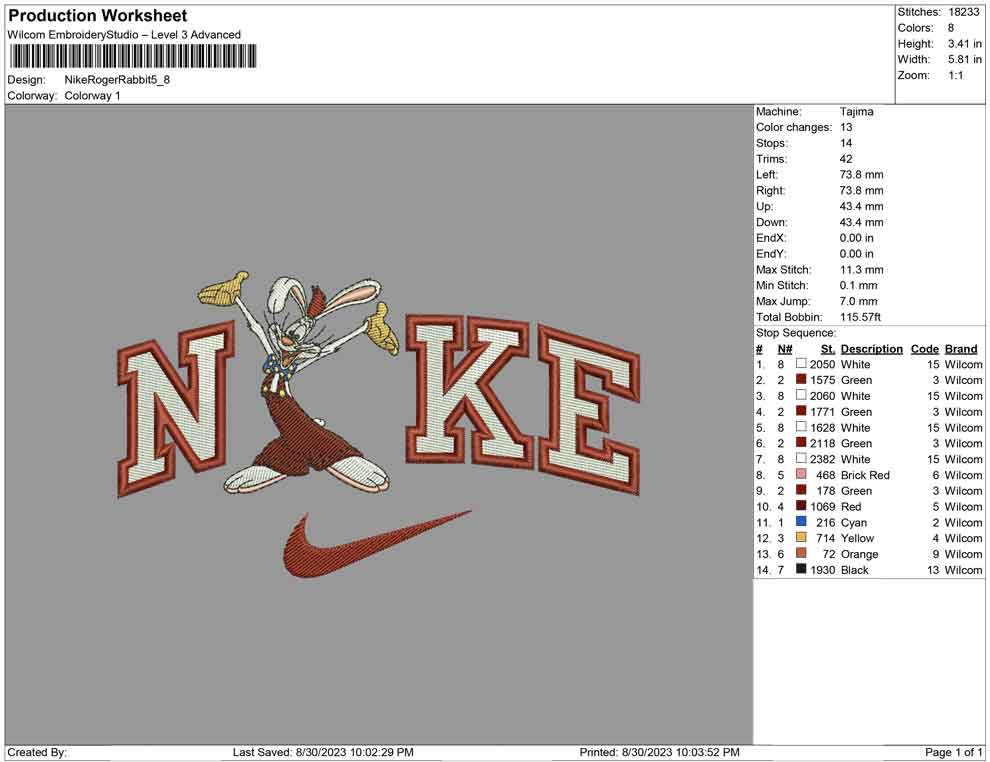
Task: Click the 'Yellow' description in row 12
Action: [857, 538]
